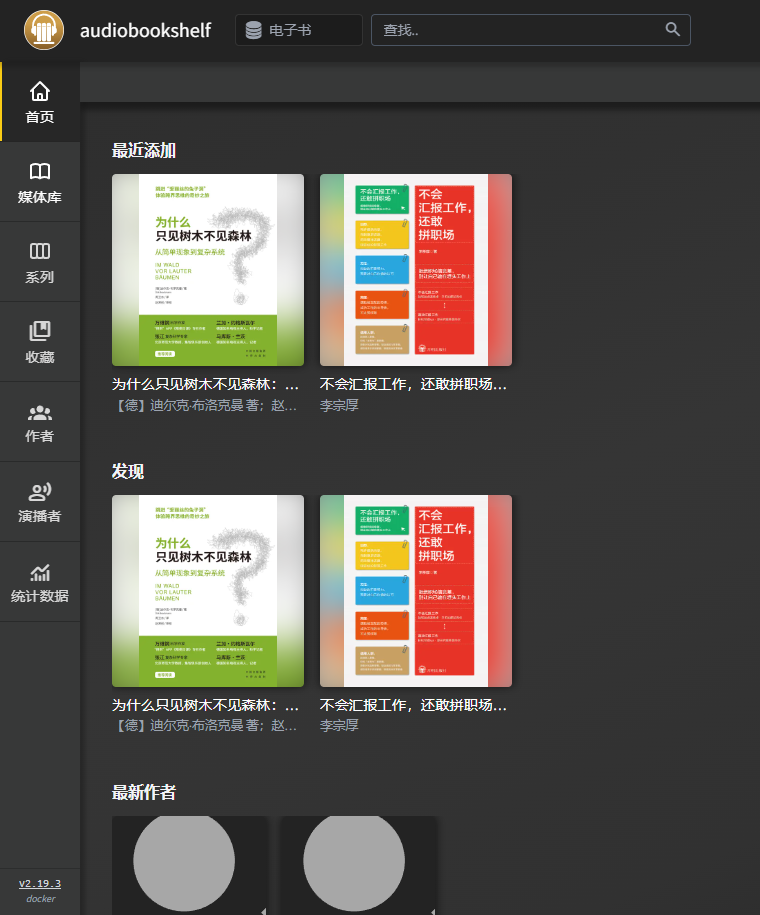The height and width of the screenshot is (915, 760).
Task: Open first author card under 最新作者
Action: [190, 865]
